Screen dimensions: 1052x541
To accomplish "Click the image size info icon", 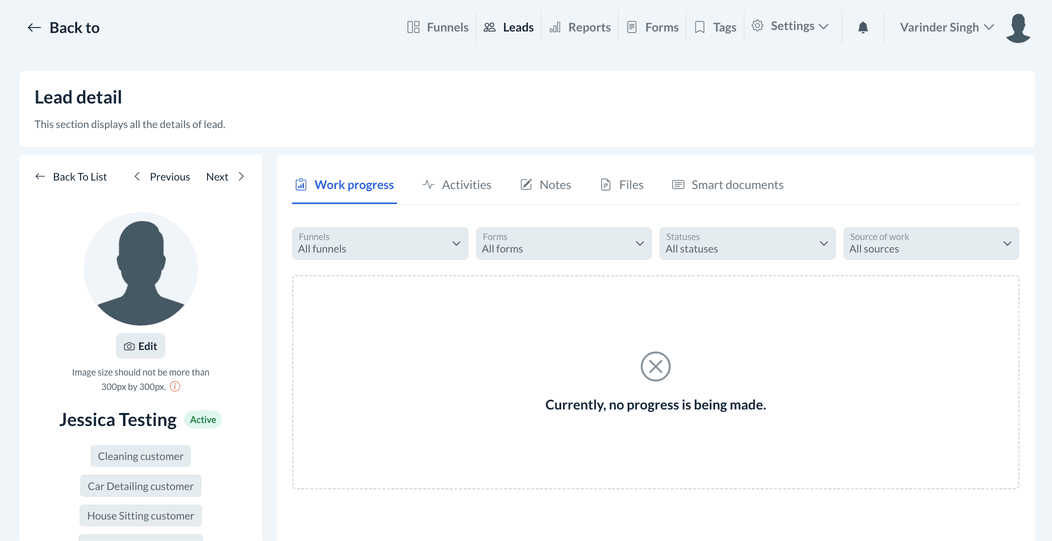I will [x=174, y=387].
